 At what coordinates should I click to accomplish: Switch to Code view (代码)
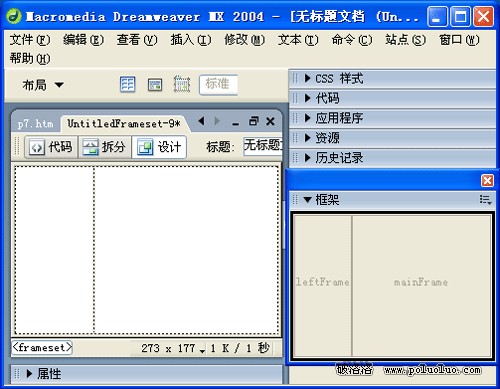point(51,147)
